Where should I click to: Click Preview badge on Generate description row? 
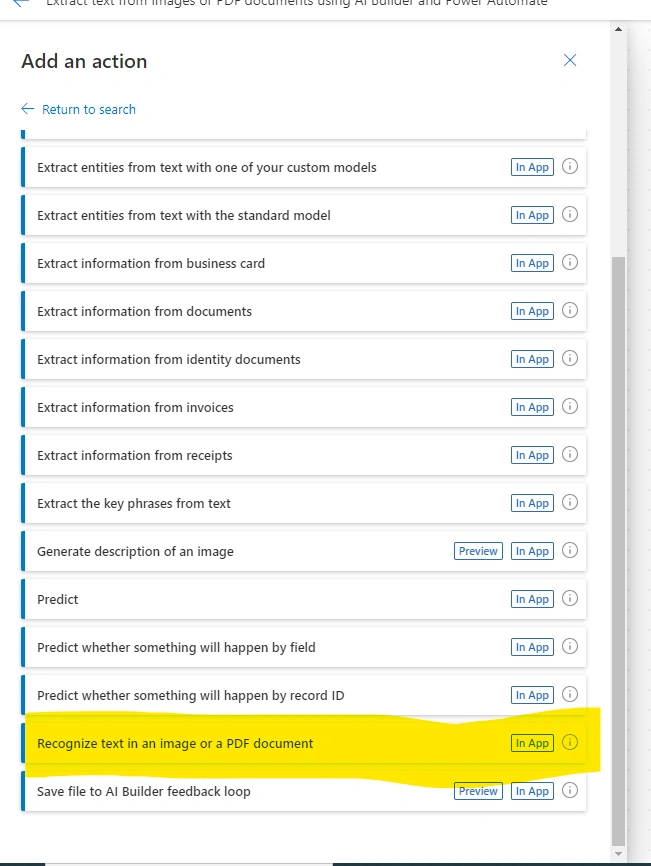tap(478, 551)
